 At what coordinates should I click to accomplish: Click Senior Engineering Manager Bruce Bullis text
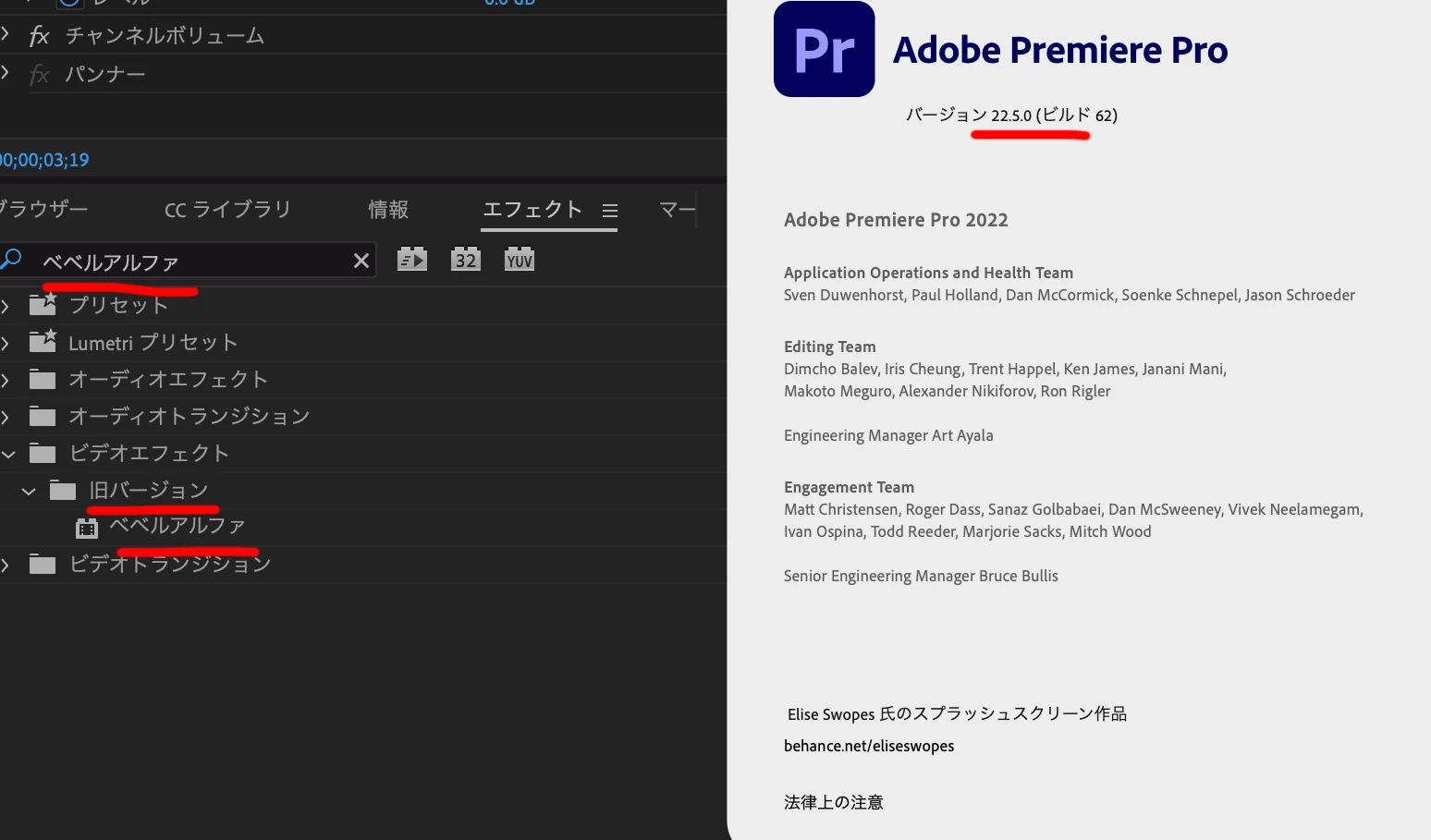coord(921,576)
